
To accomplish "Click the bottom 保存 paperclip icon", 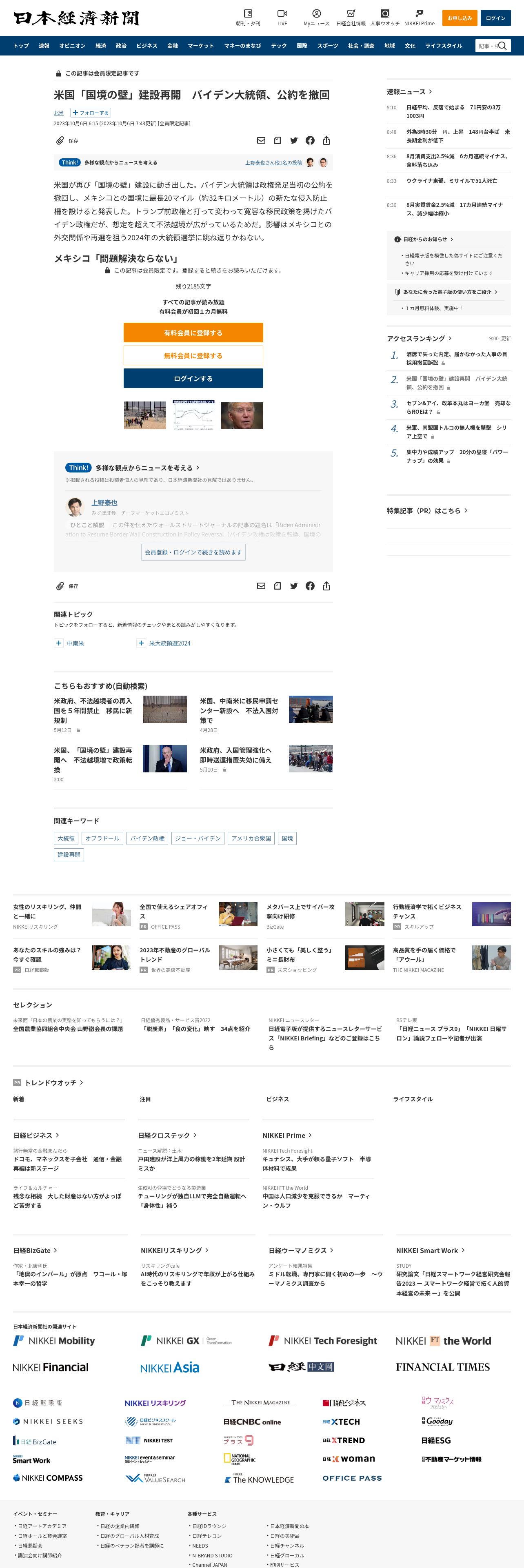I will (x=60, y=586).
